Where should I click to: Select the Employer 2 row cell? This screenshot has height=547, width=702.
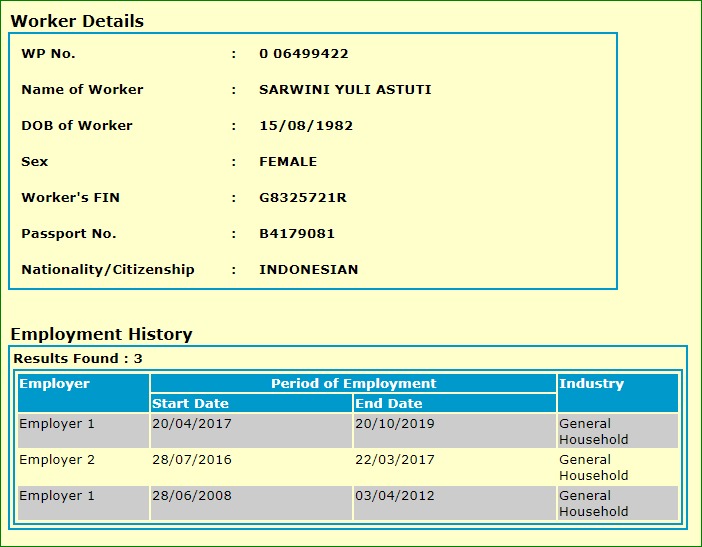[57, 460]
